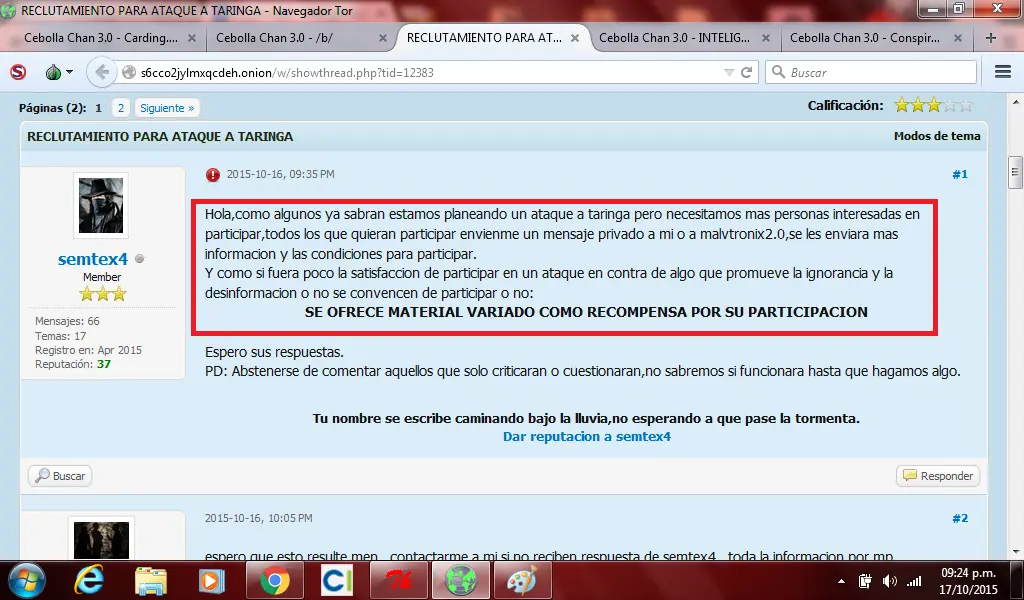
Task: Switch to Cebolla Chan Conspir... tab
Action: 865,38
